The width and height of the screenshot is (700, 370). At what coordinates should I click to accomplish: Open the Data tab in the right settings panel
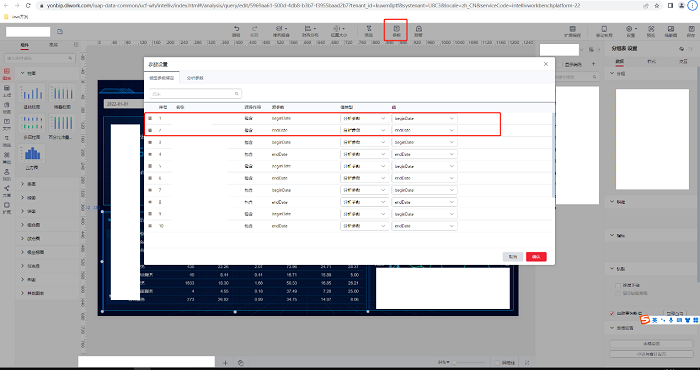(x=620, y=62)
